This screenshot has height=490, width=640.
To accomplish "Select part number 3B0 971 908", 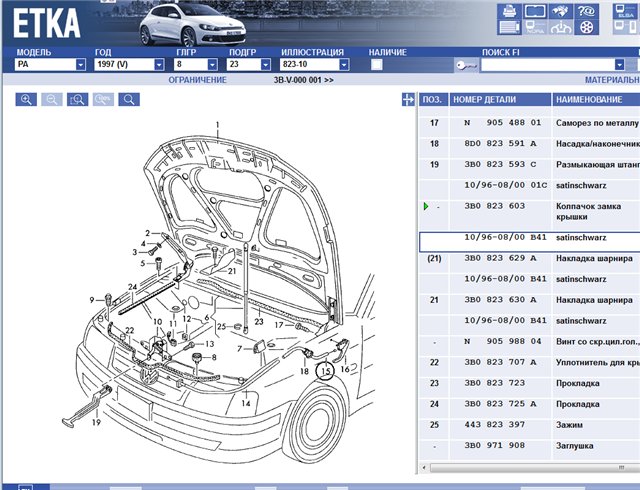I will (494, 445).
